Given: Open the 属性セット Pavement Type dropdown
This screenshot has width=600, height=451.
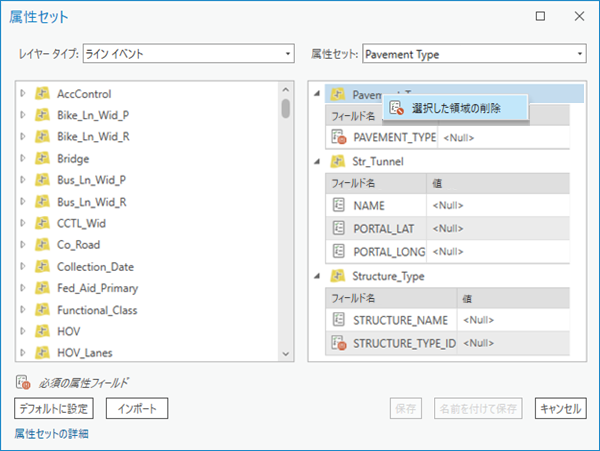Looking at the screenshot, I should 474,54.
